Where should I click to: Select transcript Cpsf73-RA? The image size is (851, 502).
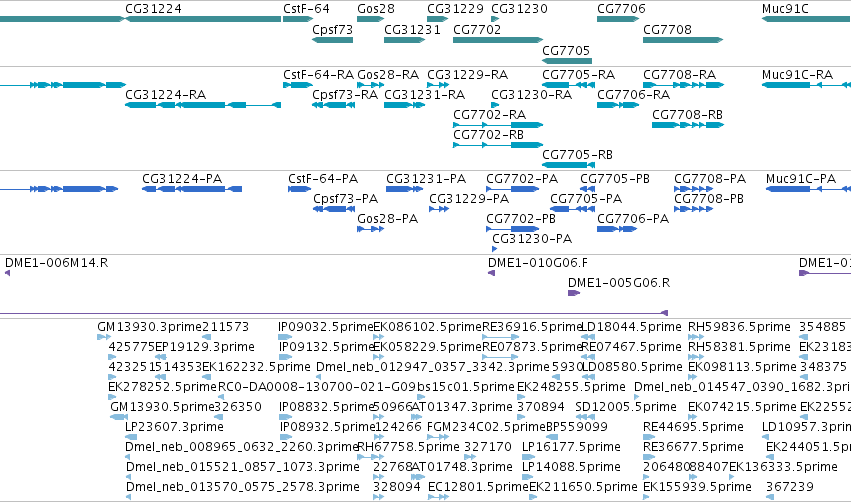coord(345,94)
